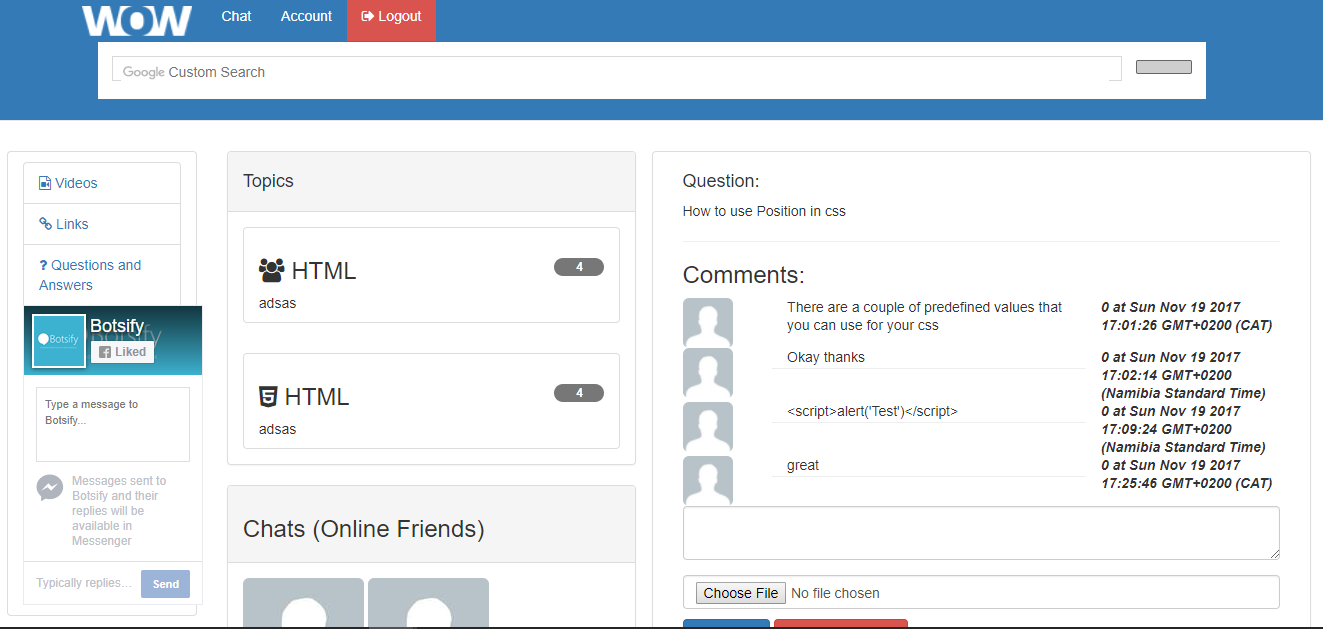Image resolution: width=1323 pixels, height=629 pixels.
Task: Click the gray search submit button
Action: click(x=1163, y=67)
